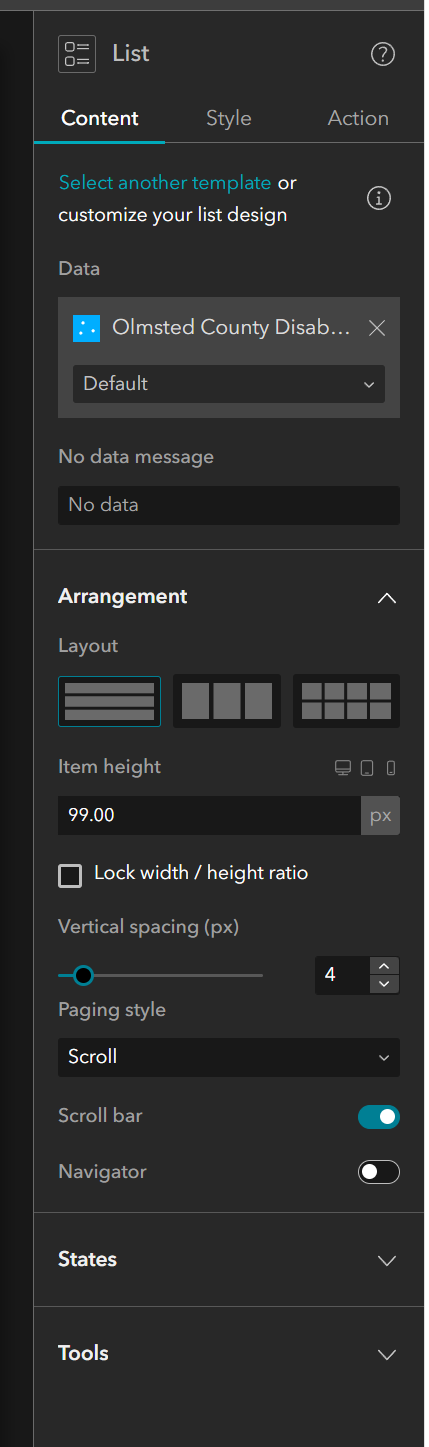The image size is (429, 1447).
Task: Expand the Tools section
Action: coord(229,1354)
